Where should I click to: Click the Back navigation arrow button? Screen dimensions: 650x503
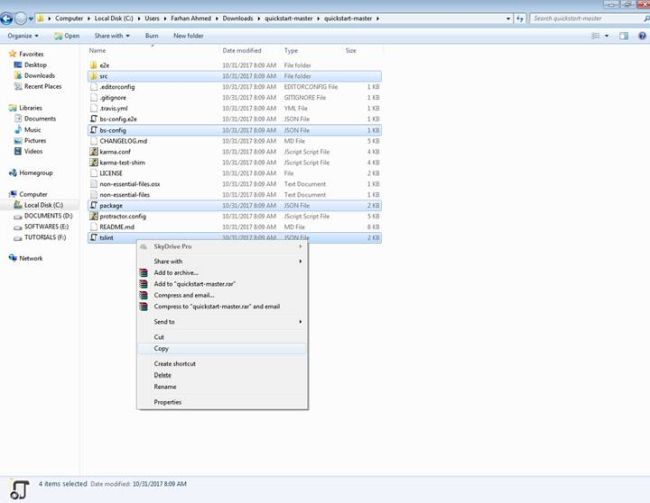pyautogui.click(x=6, y=19)
